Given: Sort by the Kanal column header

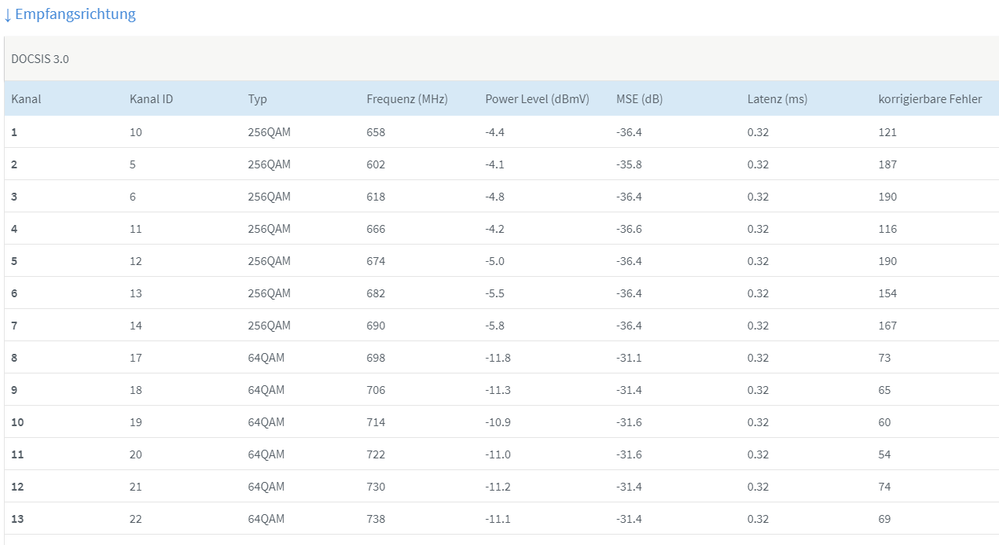Looking at the screenshot, I should [x=26, y=99].
